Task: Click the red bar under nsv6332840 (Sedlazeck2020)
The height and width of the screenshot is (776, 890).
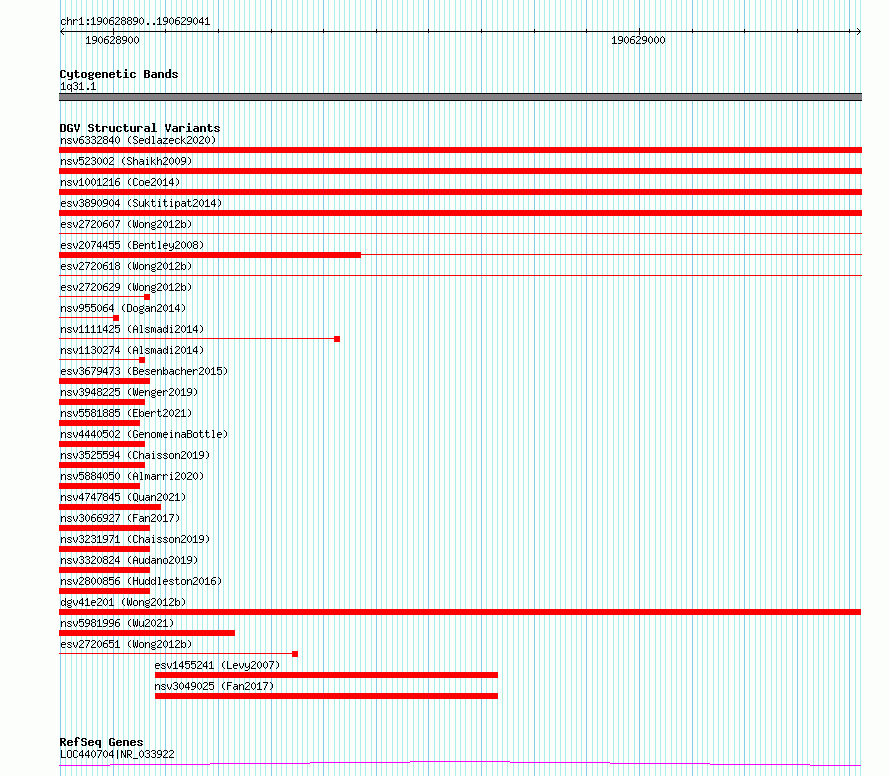Action: coord(460,150)
